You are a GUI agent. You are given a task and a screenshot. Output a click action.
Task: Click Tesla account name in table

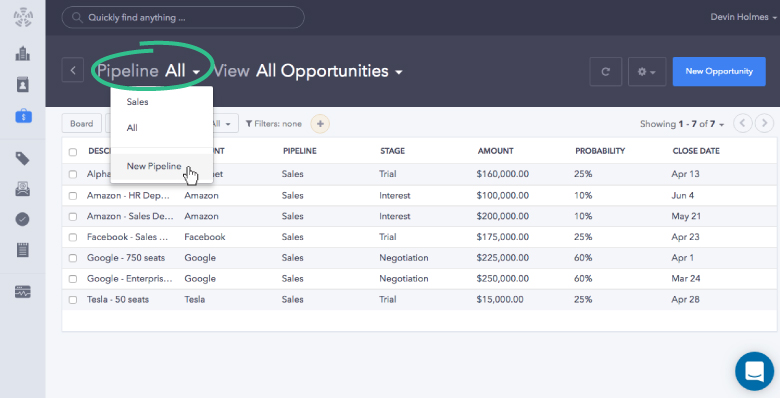[x=195, y=299]
